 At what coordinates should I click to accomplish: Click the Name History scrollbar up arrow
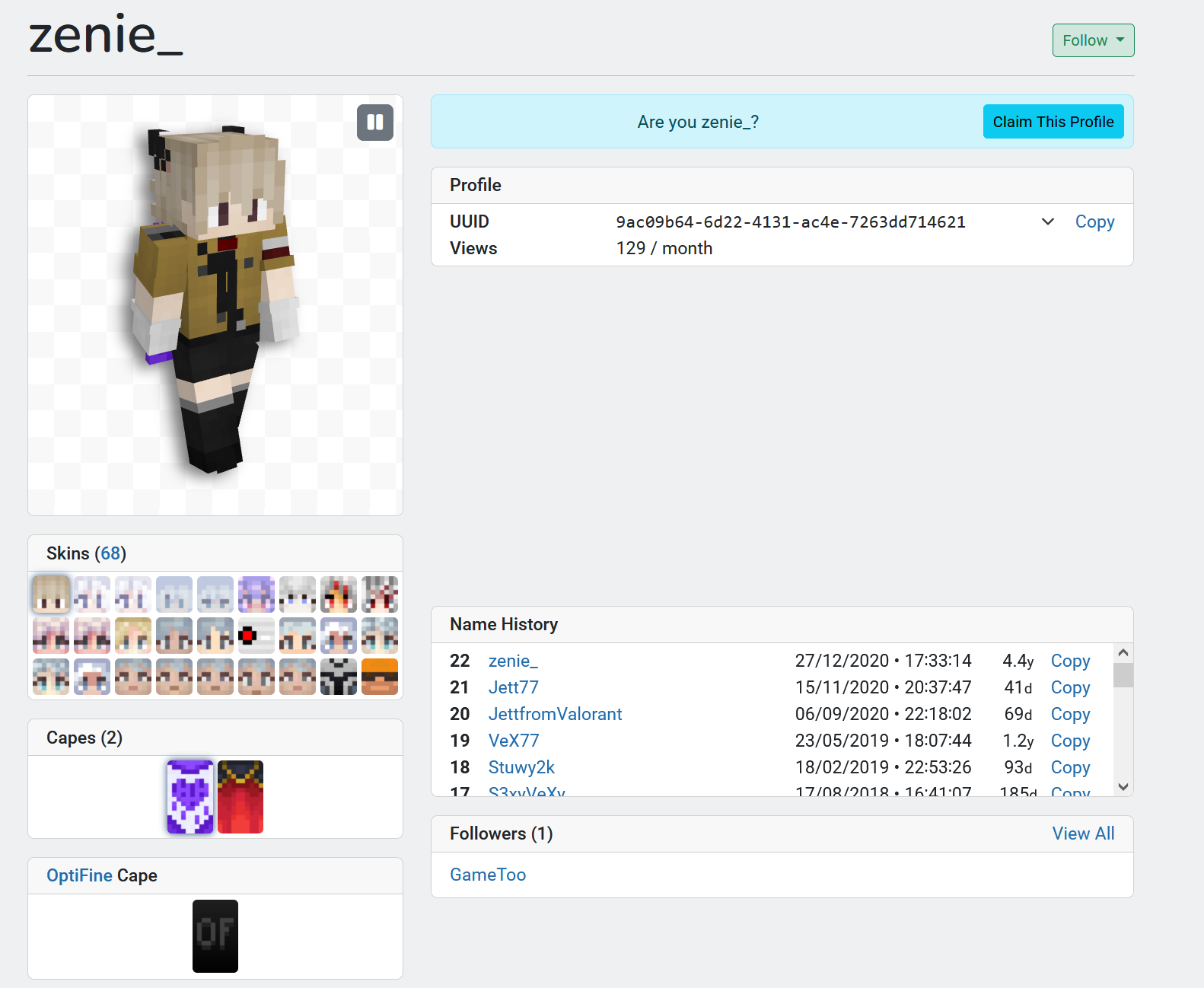(1123, 653)
